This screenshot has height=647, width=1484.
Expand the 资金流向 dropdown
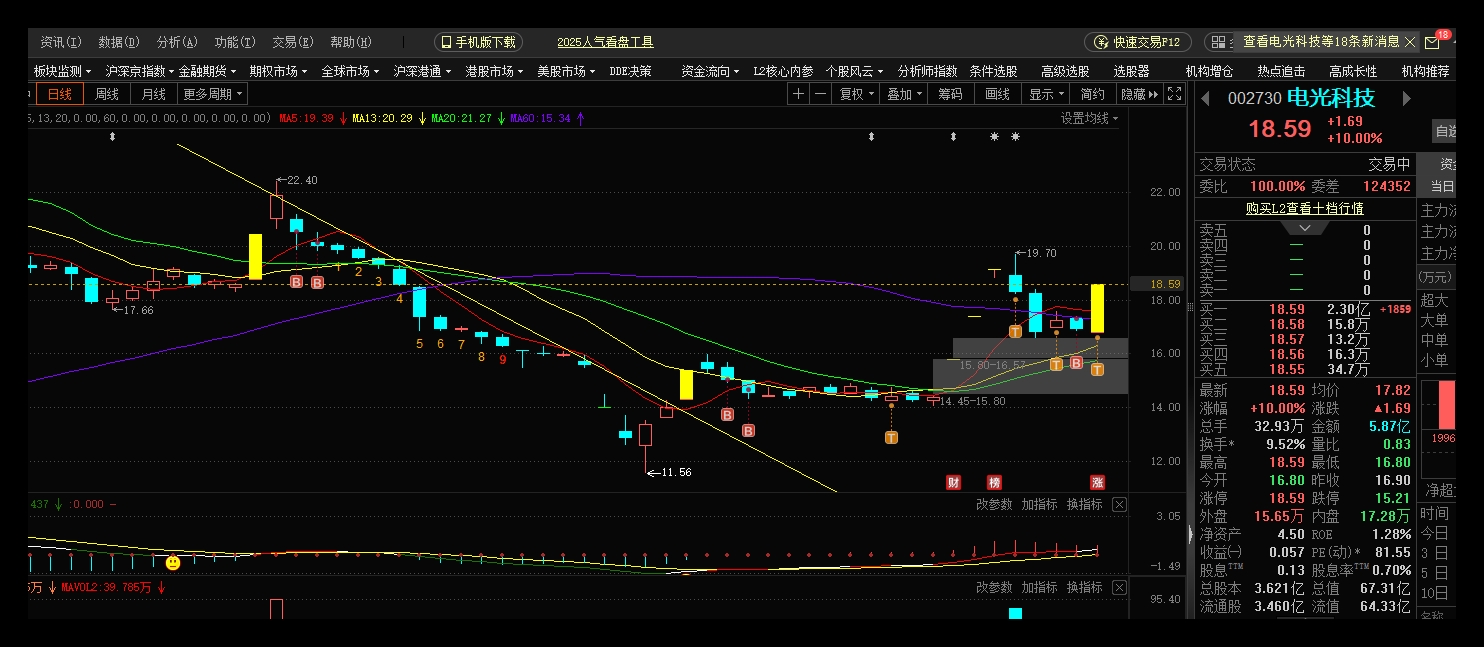[710, 72]
